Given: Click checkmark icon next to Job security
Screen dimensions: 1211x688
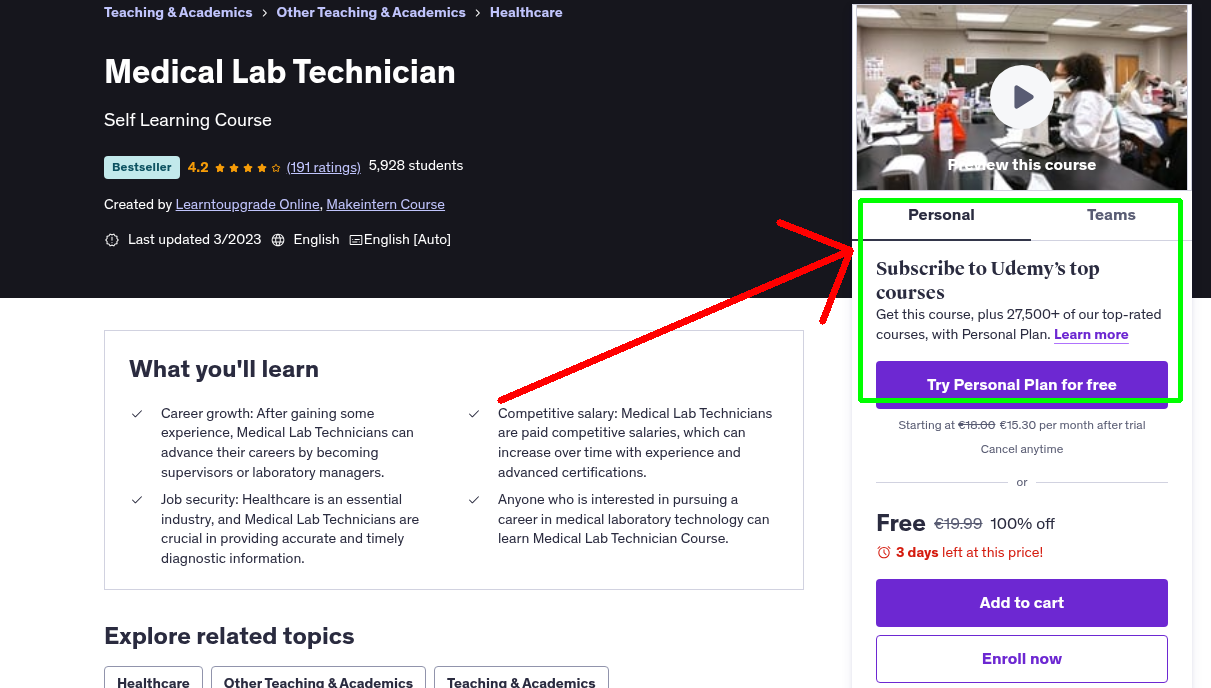Looking at the screenshot, I should [x=137, y=499].
